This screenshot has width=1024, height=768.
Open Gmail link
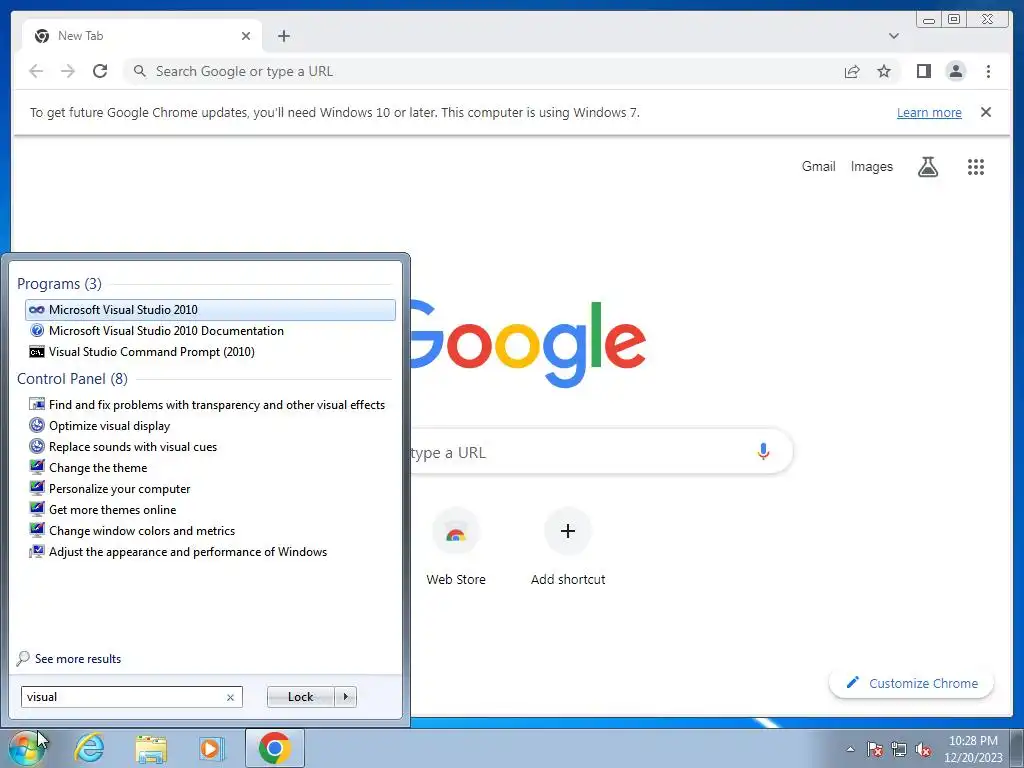[x=818, y=167]
